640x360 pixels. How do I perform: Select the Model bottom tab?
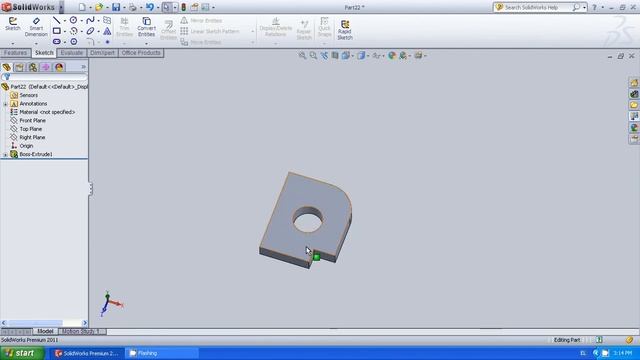coord(45,331)
